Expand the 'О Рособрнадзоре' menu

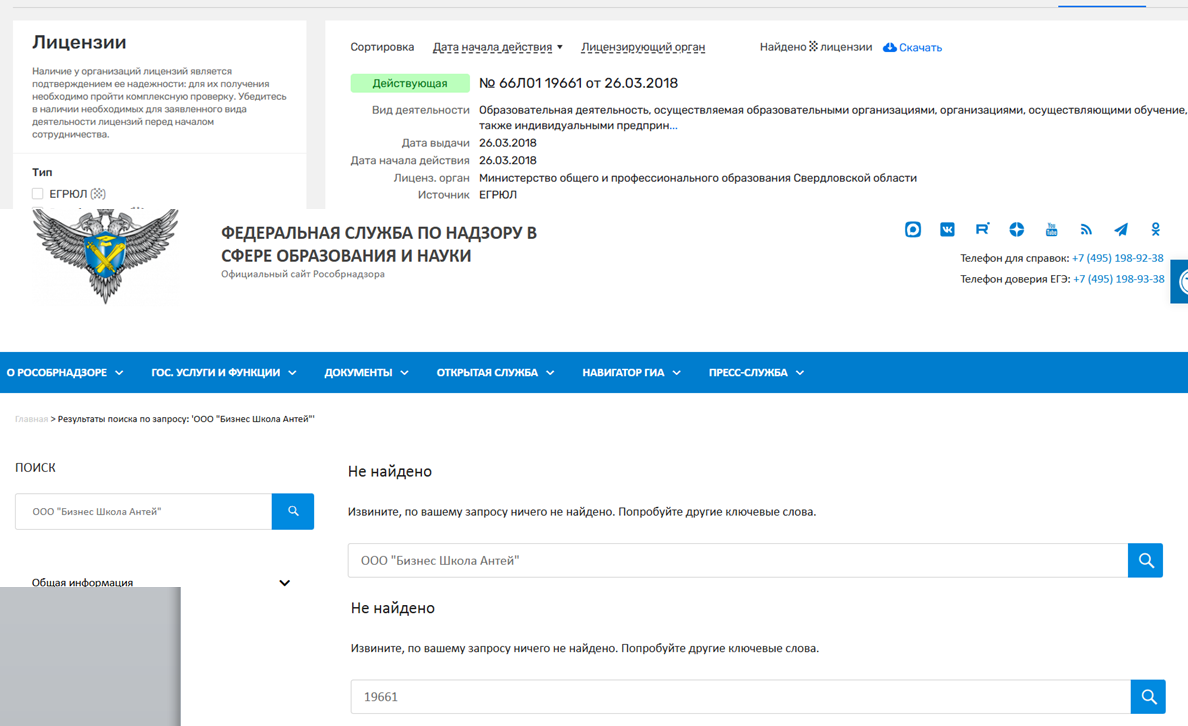click(65, 373)
